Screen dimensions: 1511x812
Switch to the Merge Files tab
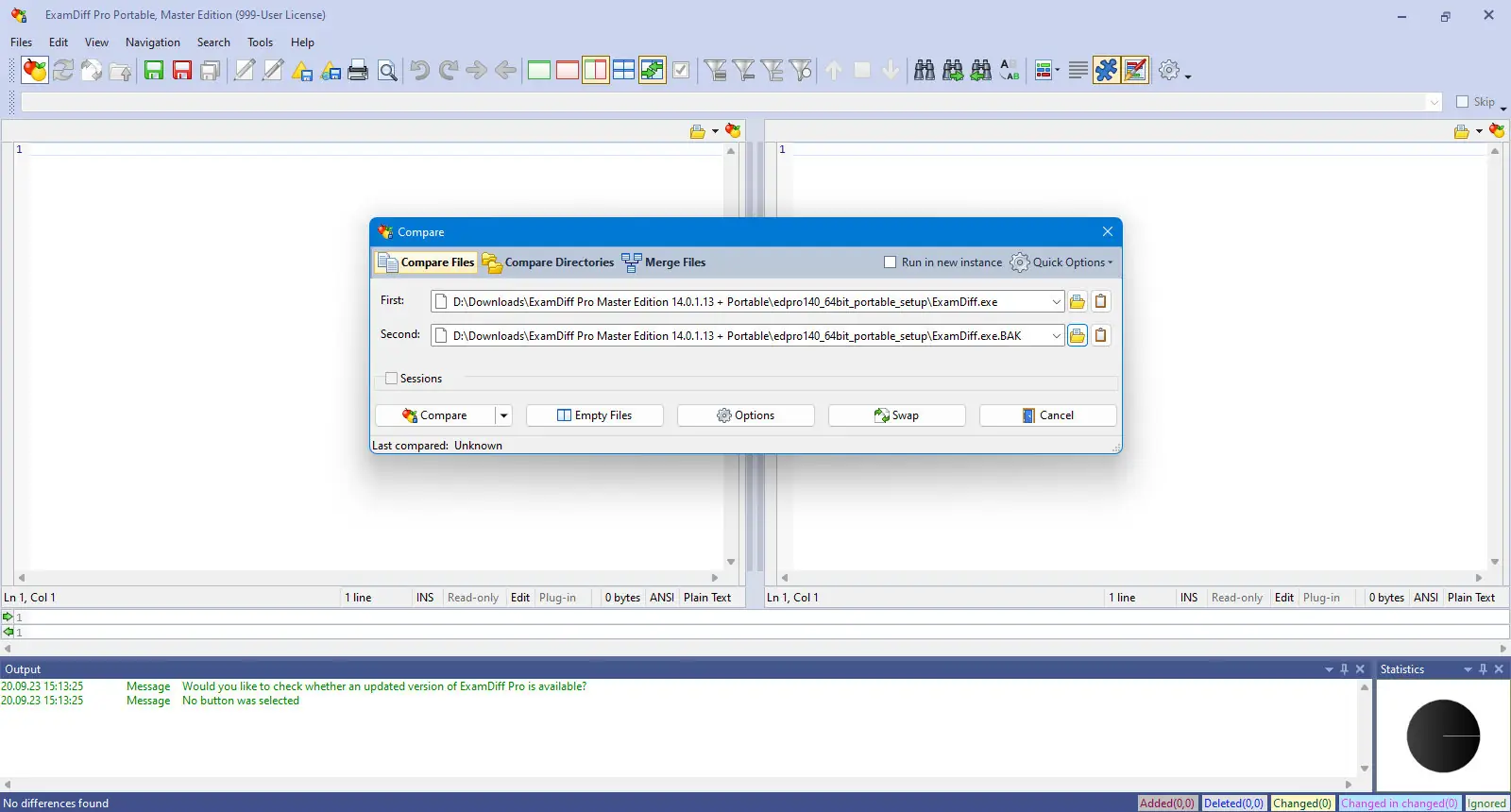664,262
